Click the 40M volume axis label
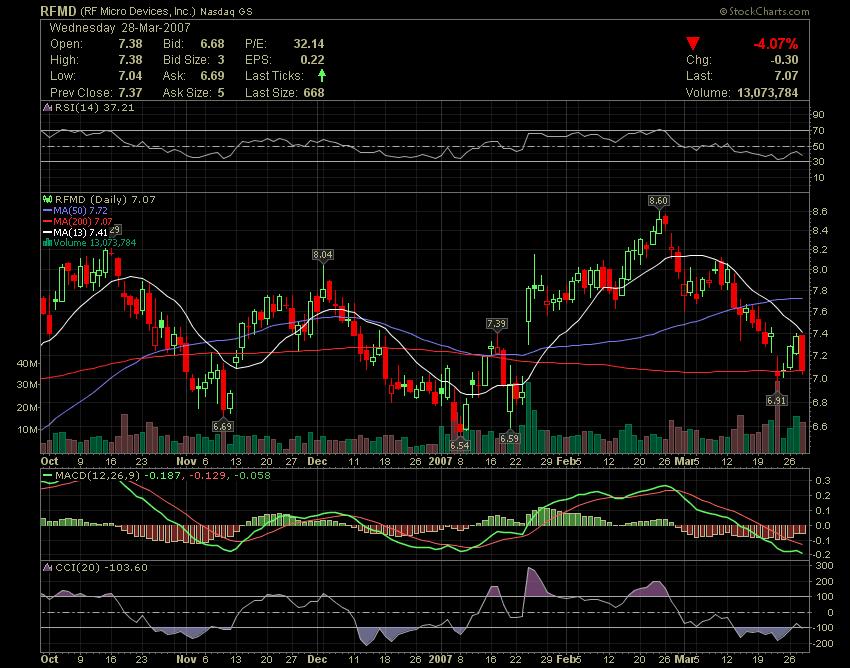Viewport: 850px width, 668px height. pos(27,363)
